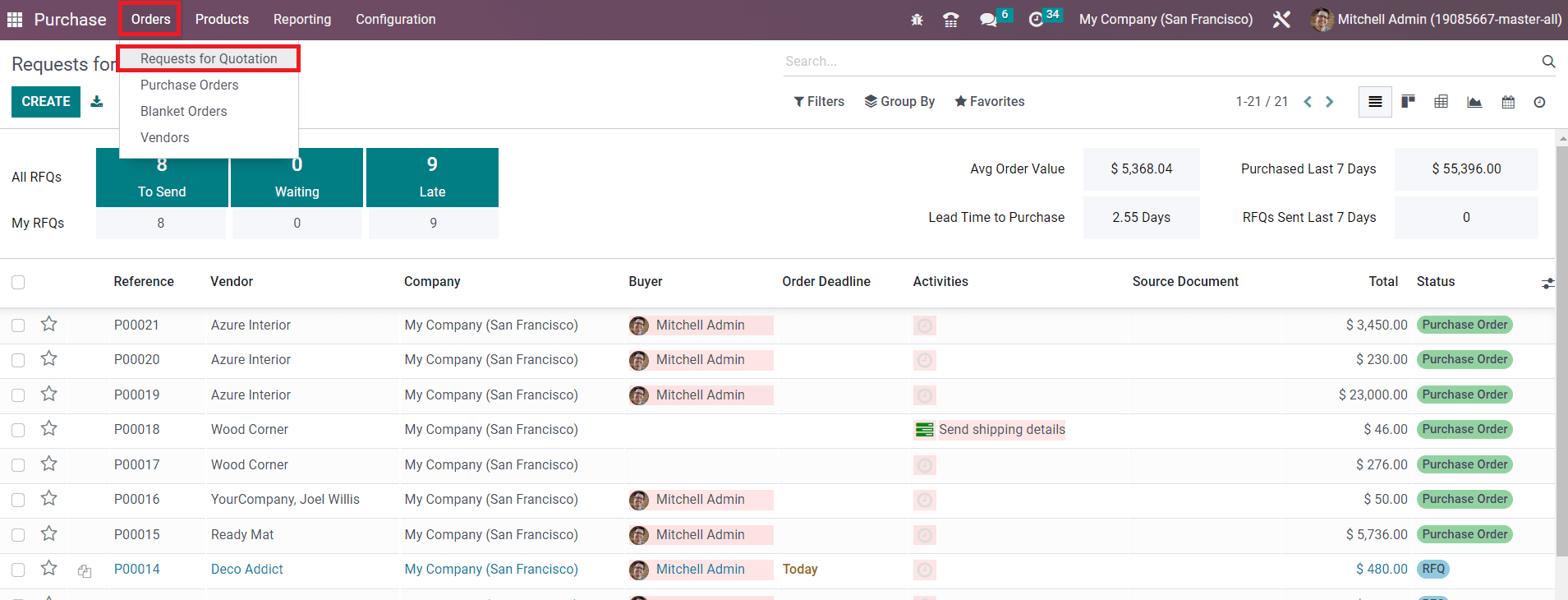
Task: Click the download import icon beside Create
Action: (97, 102)
